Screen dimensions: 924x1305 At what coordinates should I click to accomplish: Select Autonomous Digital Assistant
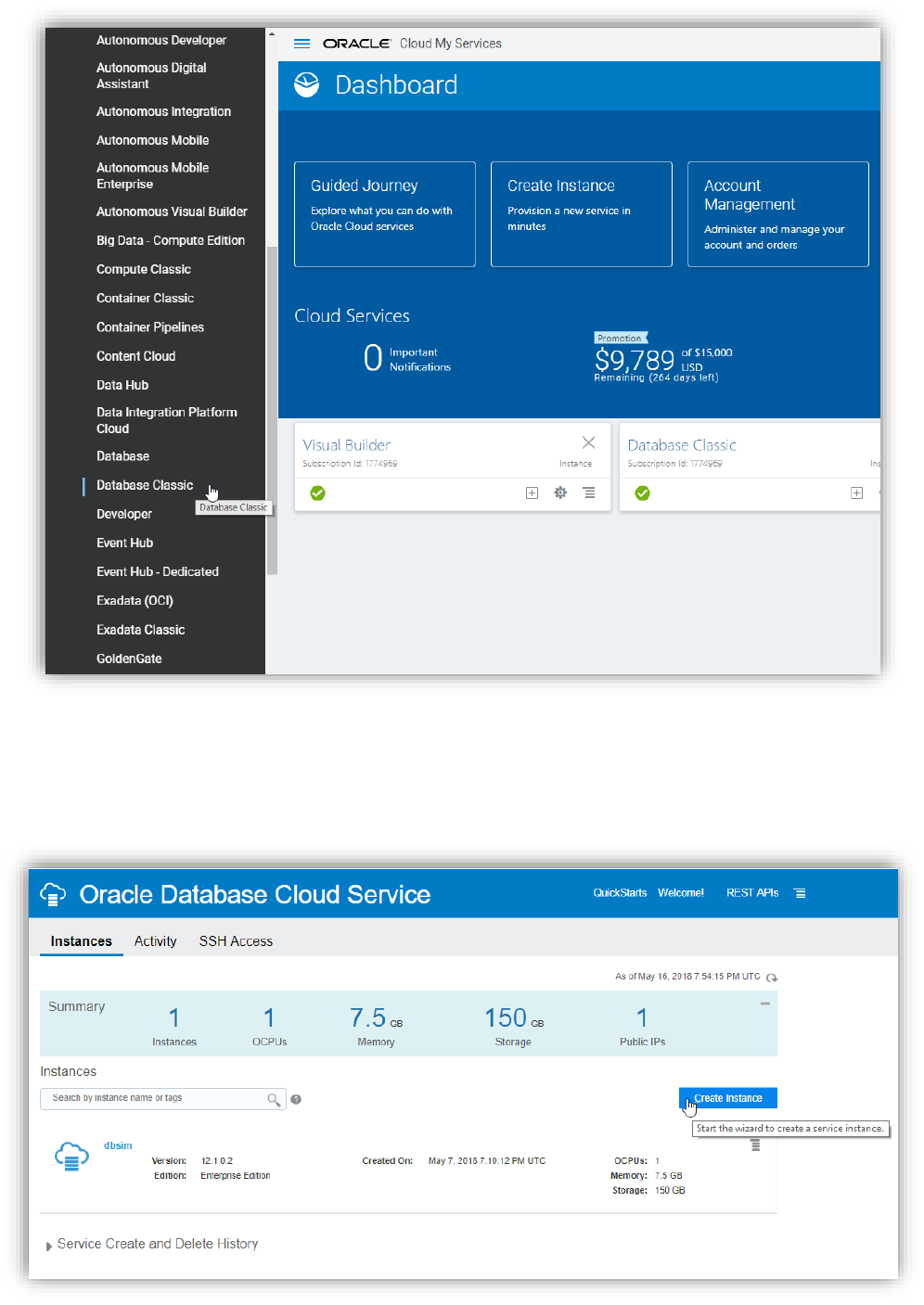[x=151, y=76]
